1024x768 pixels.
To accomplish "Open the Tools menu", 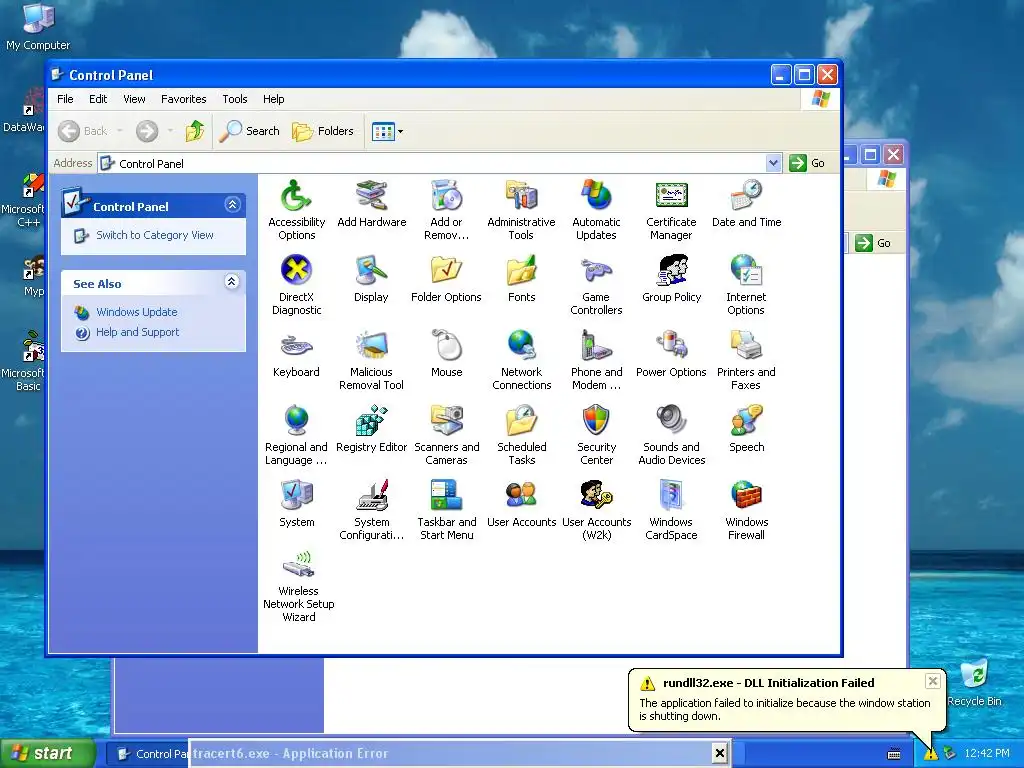I will coord(234,99).
